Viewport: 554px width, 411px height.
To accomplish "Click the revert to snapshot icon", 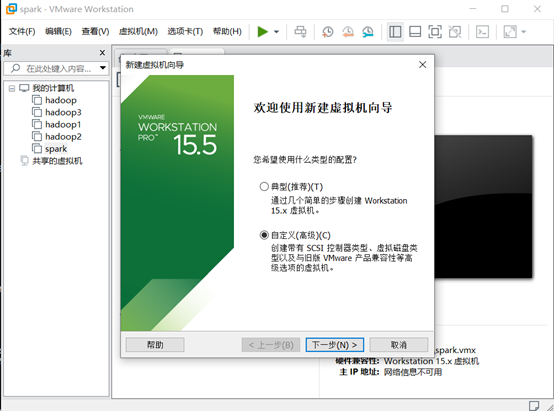I will 348,32.
